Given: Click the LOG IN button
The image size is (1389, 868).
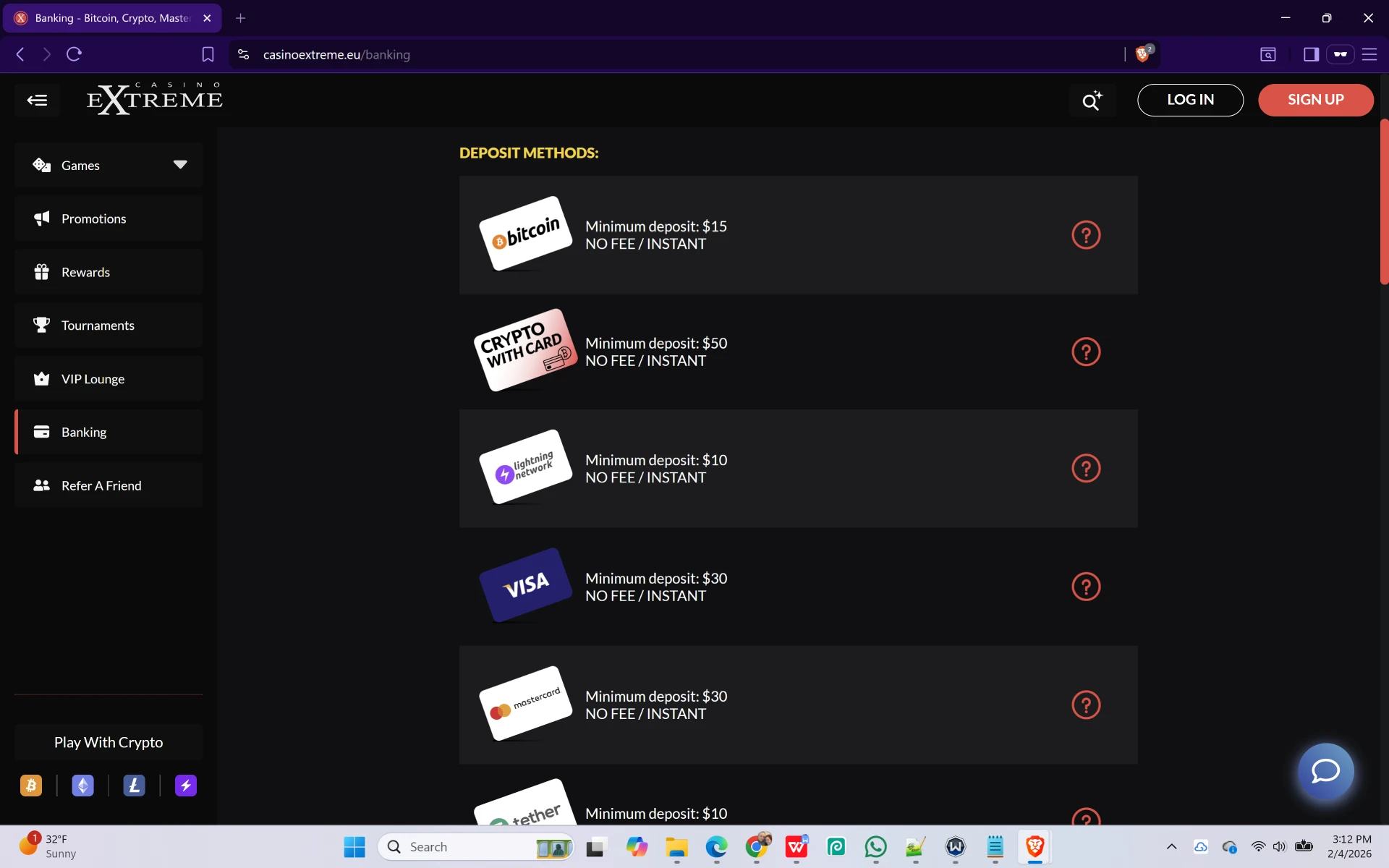Looking at the screenshot, I should [x=1190, y=100].
